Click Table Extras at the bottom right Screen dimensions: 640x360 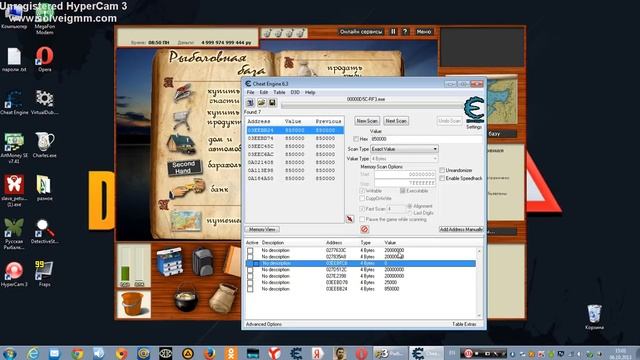(464, 324)
